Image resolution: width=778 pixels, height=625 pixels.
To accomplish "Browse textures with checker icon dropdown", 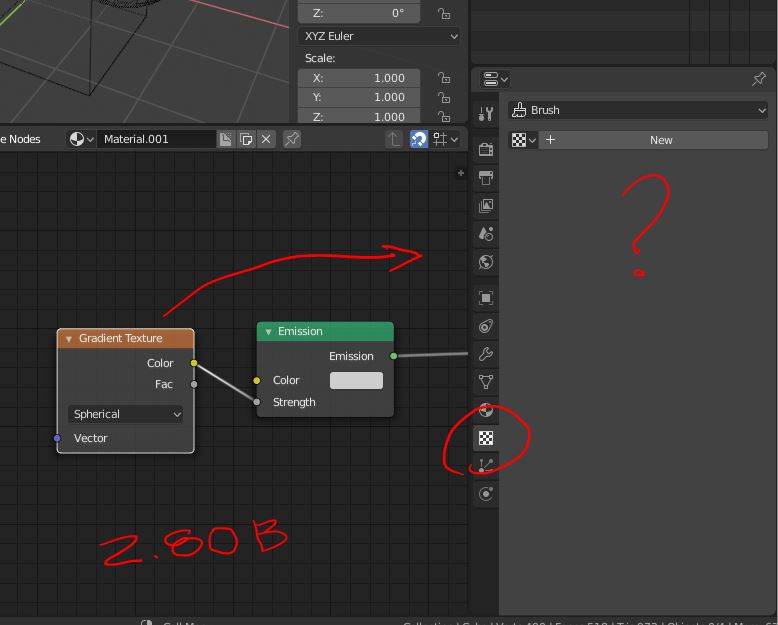I will [523, 140].
